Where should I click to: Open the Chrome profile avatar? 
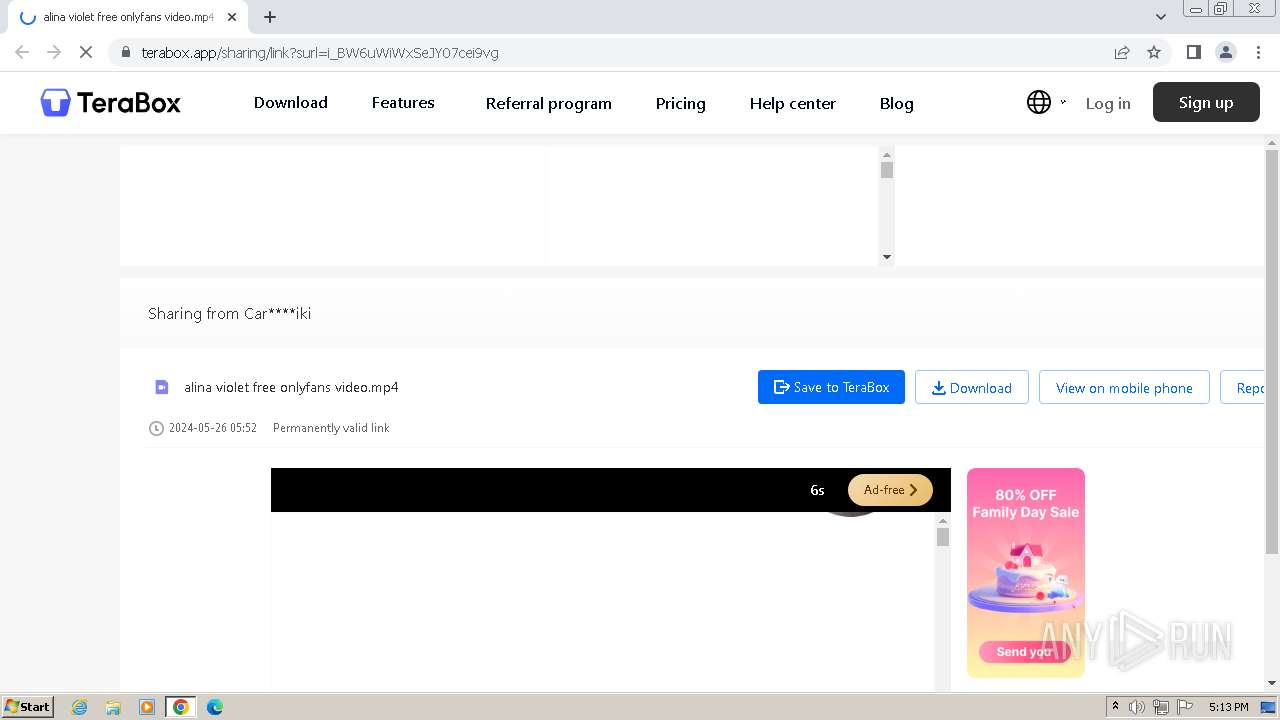[x=1225, y=52]
